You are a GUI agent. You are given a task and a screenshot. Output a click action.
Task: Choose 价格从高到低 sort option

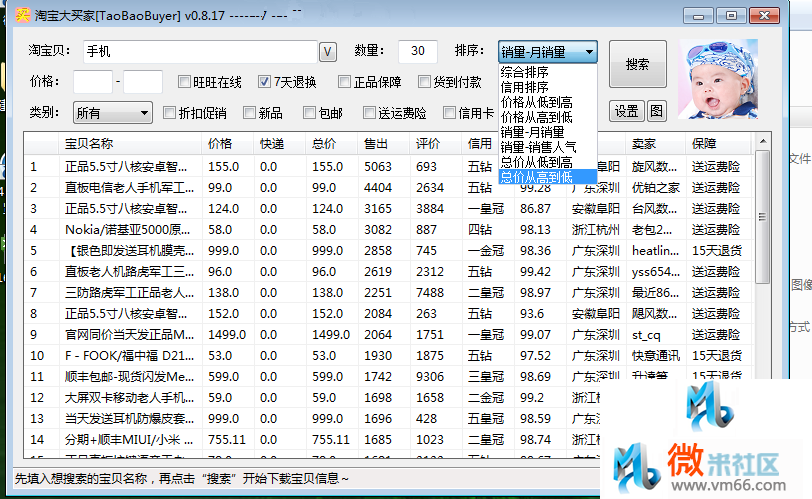click(x=548, y=117)
